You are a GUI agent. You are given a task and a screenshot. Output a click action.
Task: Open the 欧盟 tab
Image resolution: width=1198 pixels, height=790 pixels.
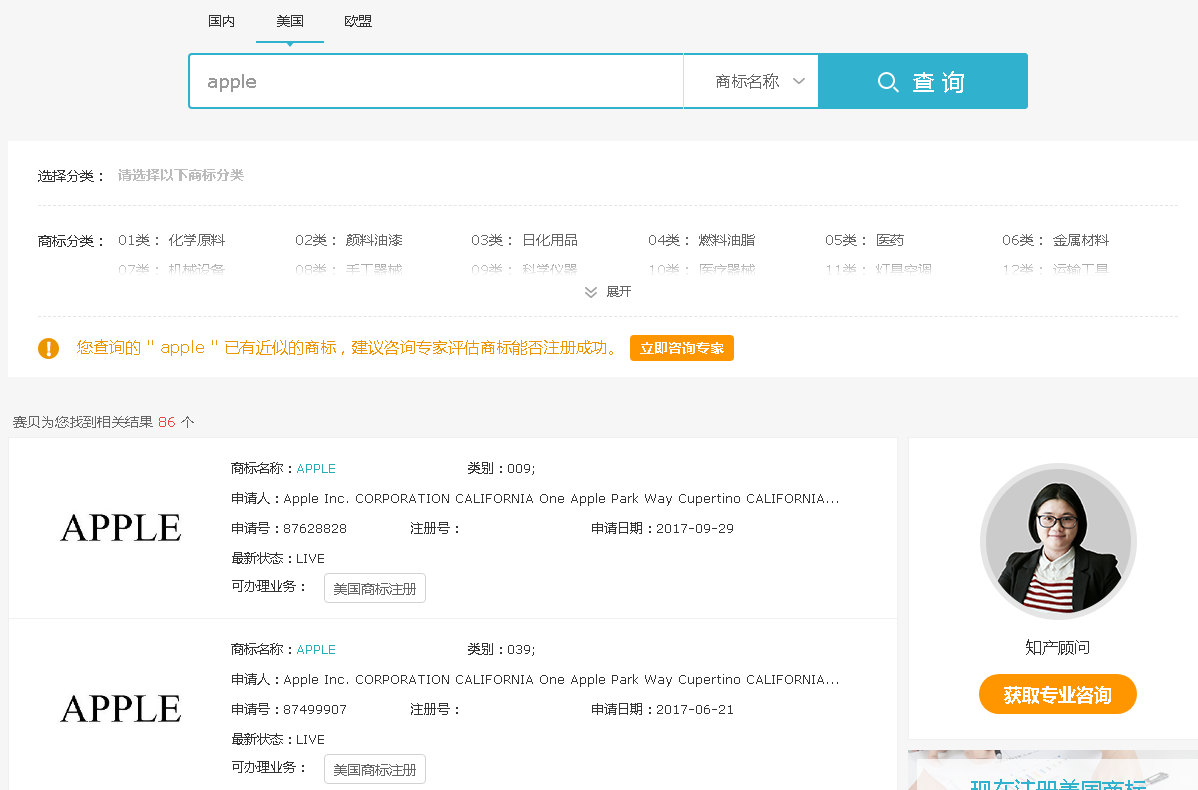(358, 21)
